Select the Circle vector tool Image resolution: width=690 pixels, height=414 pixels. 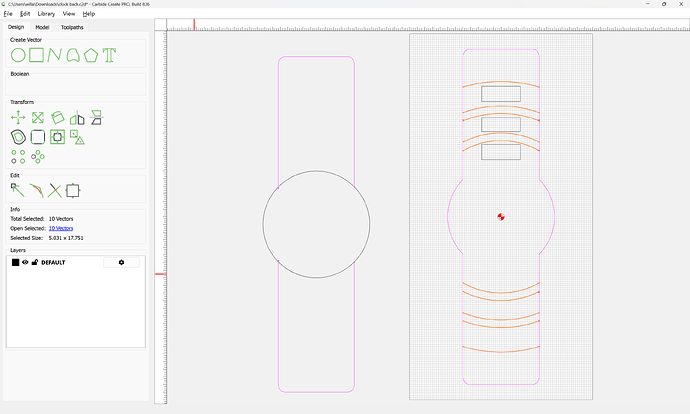point(18,54)
